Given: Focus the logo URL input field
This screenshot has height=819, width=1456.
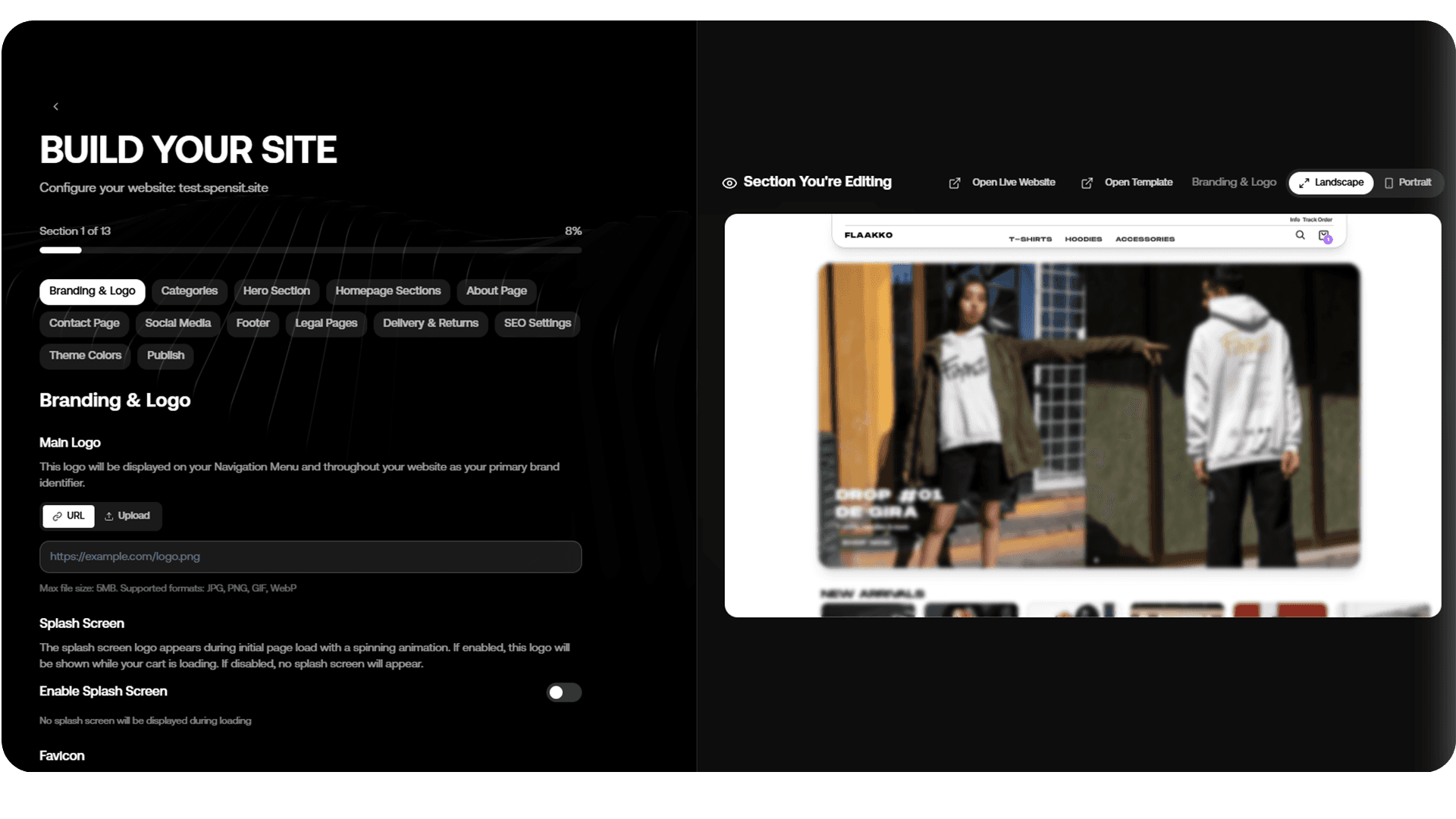Looking at the screenshot, I should [x=311, y=557].
